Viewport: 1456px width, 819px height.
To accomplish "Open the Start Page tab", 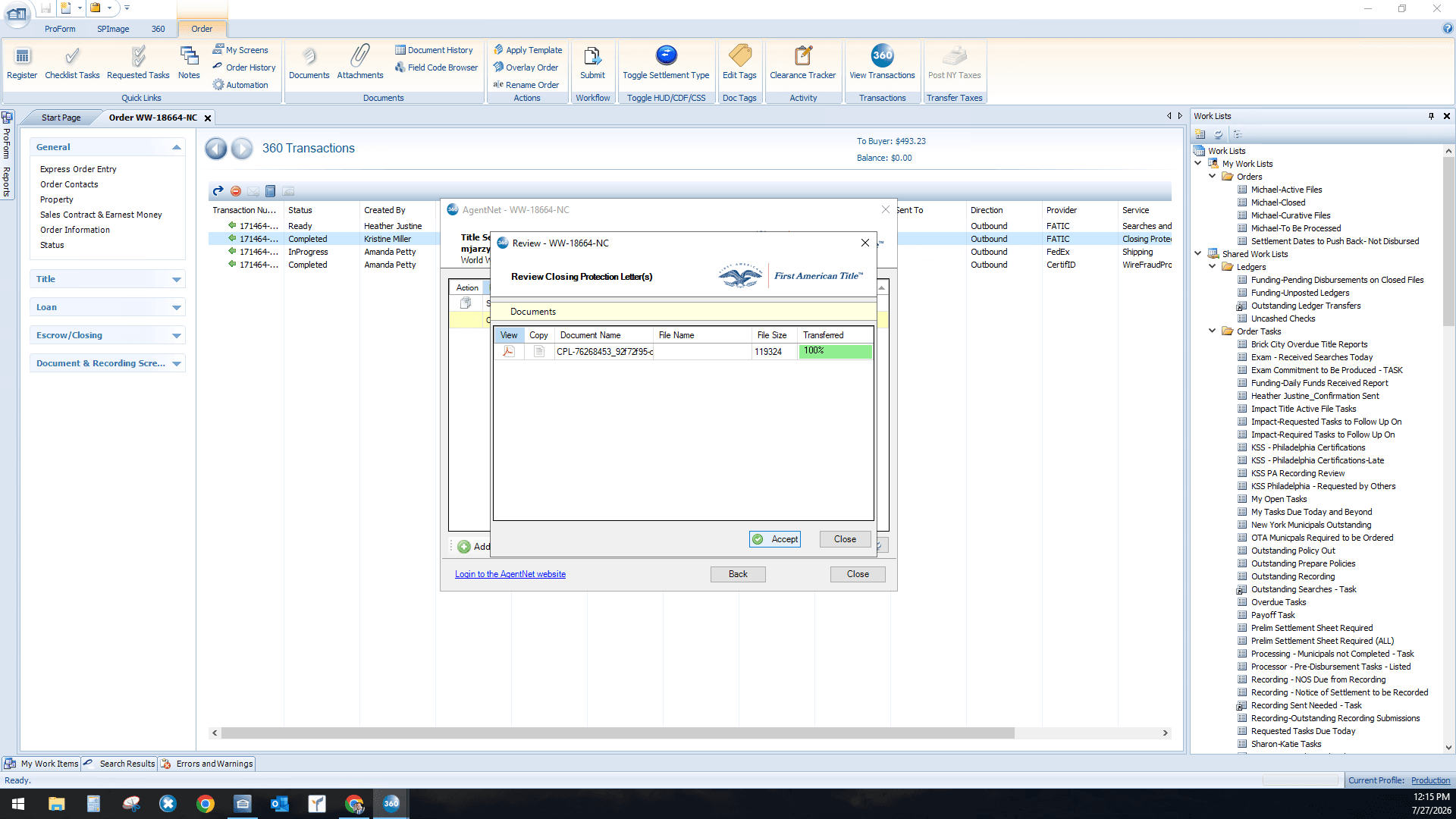I will pos(61,118).
